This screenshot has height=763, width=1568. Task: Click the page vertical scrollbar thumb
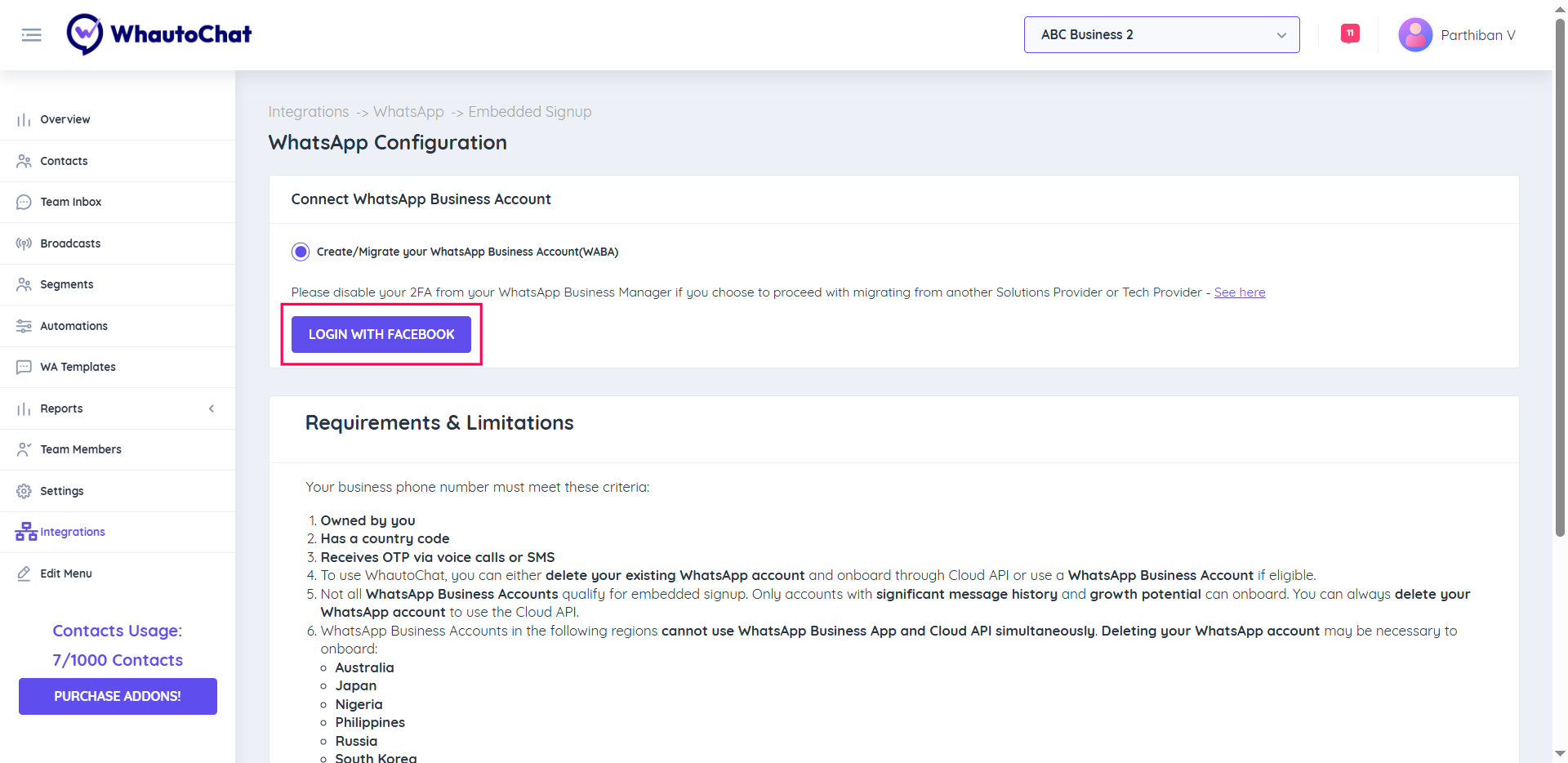pos(1560,278)
